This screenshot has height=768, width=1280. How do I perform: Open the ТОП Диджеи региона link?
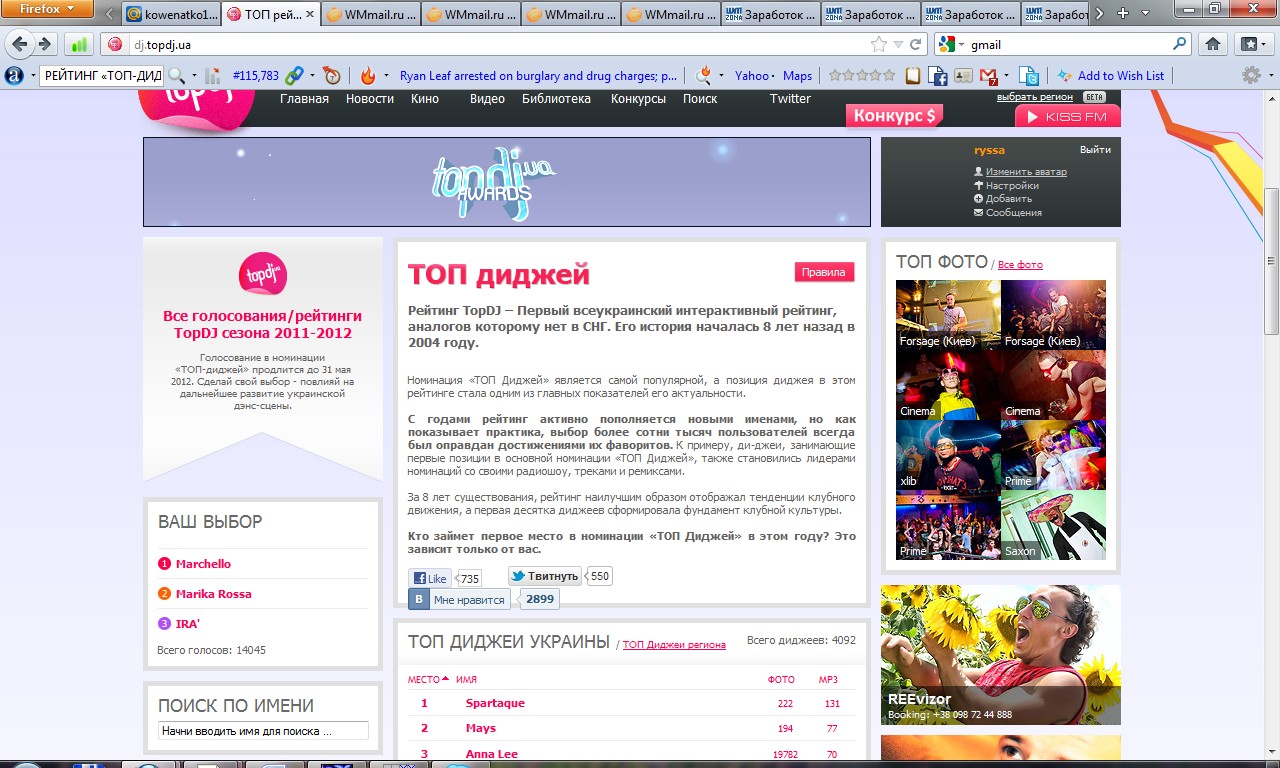(674, 645)
